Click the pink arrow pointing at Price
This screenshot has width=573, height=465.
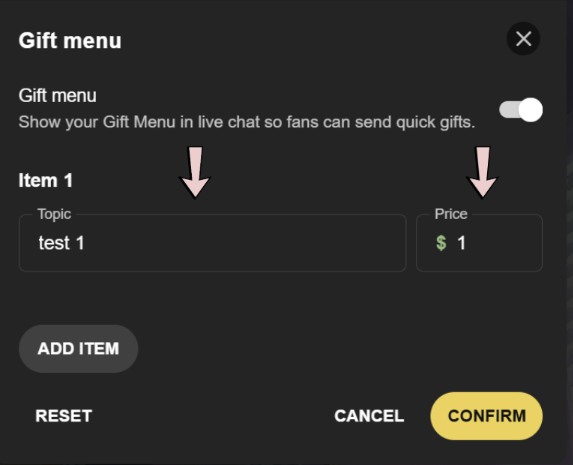482,172
